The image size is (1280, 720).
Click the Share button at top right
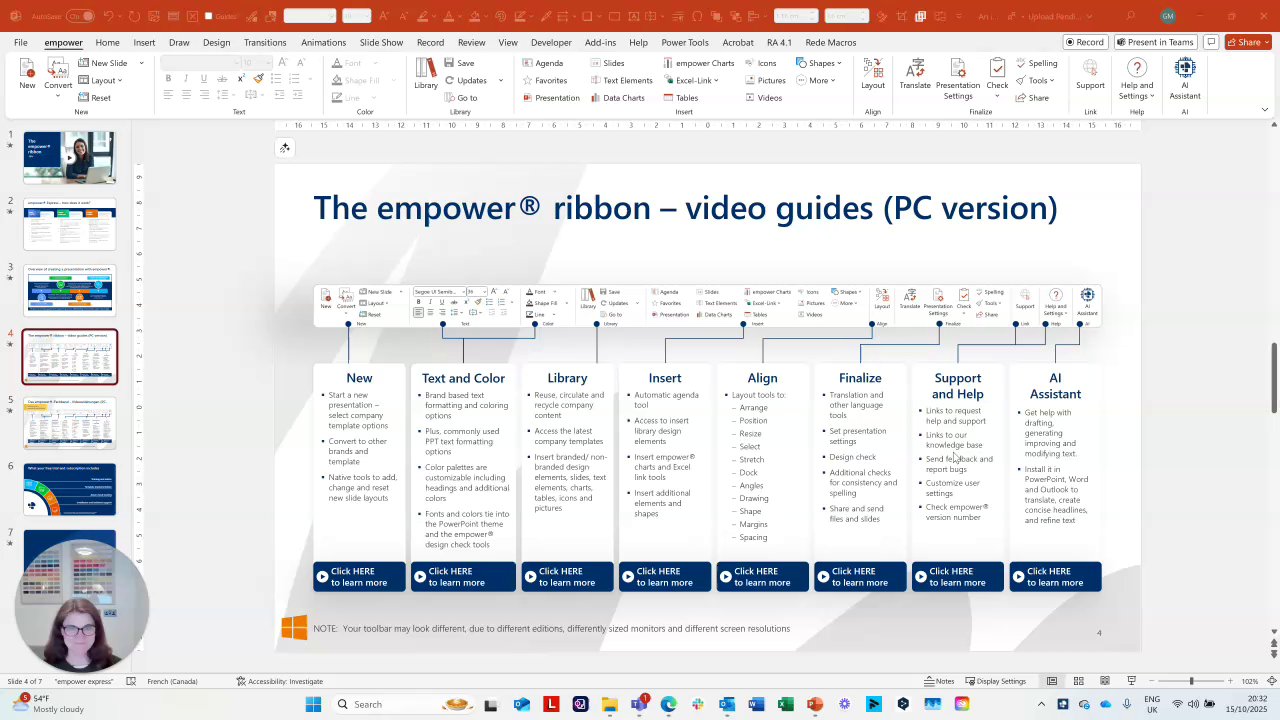tap(1249, 42)
